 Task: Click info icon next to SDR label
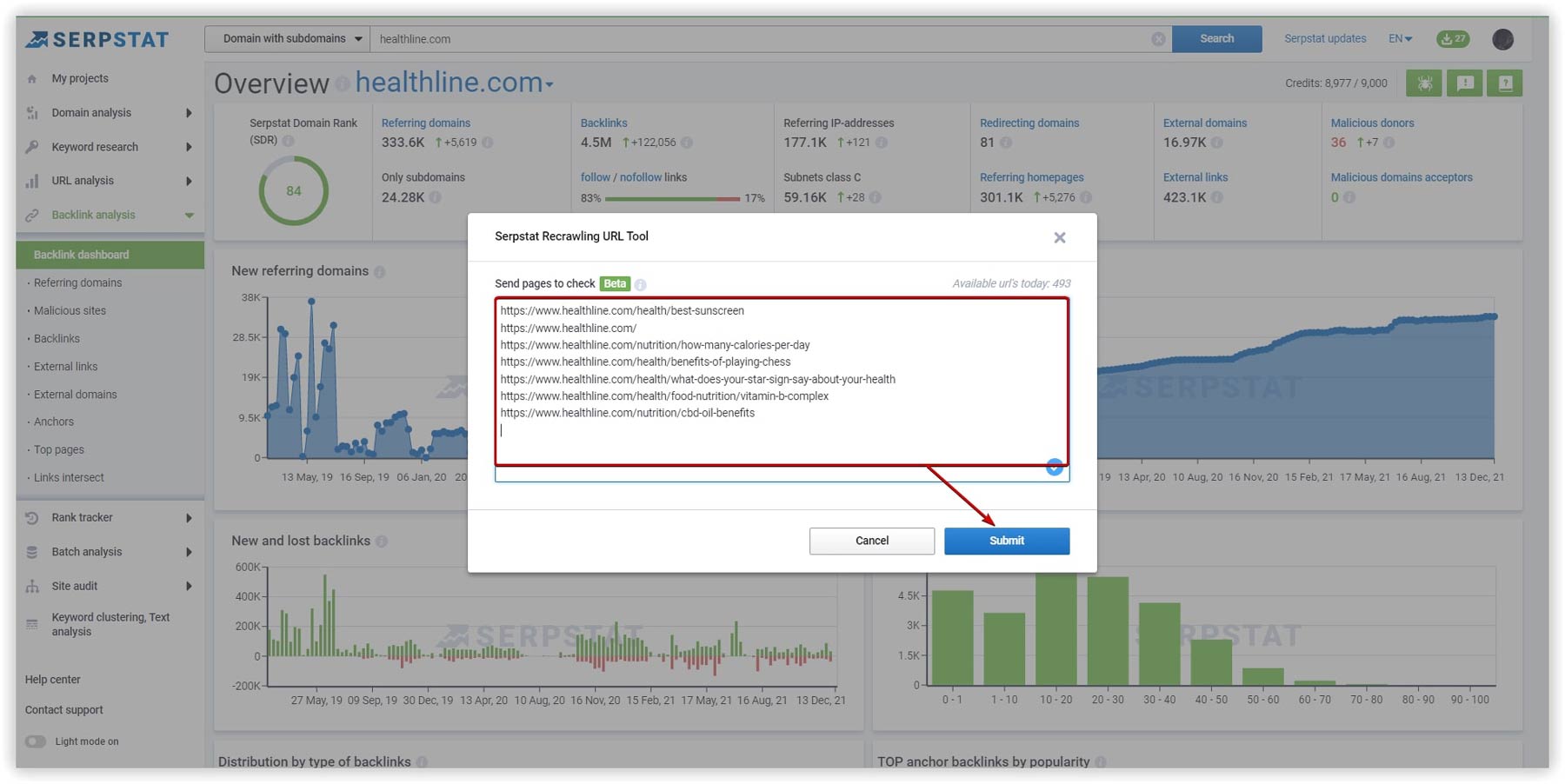pos(288,141)
